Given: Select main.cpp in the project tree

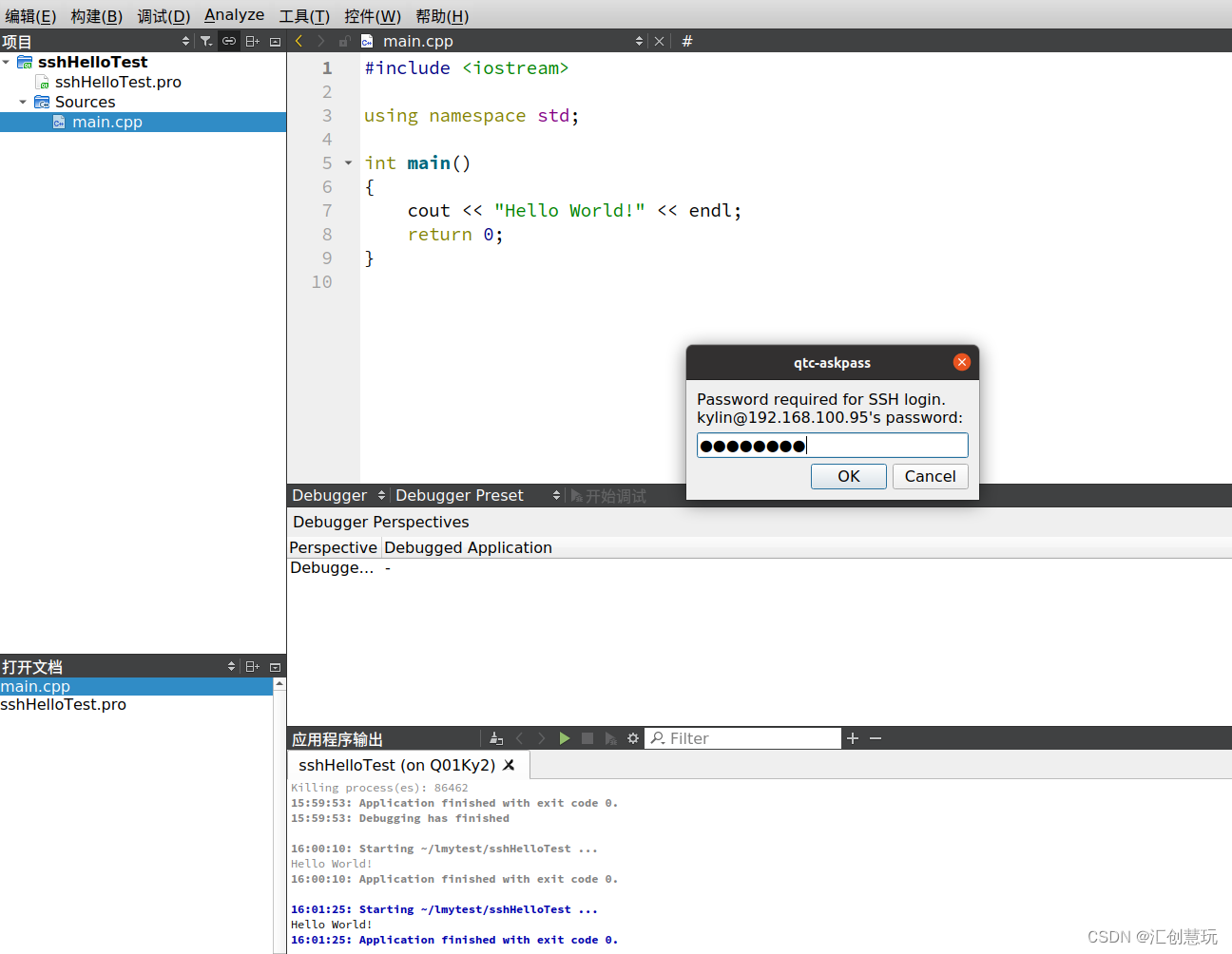Looking at the screenshot, I should [106, 122].
